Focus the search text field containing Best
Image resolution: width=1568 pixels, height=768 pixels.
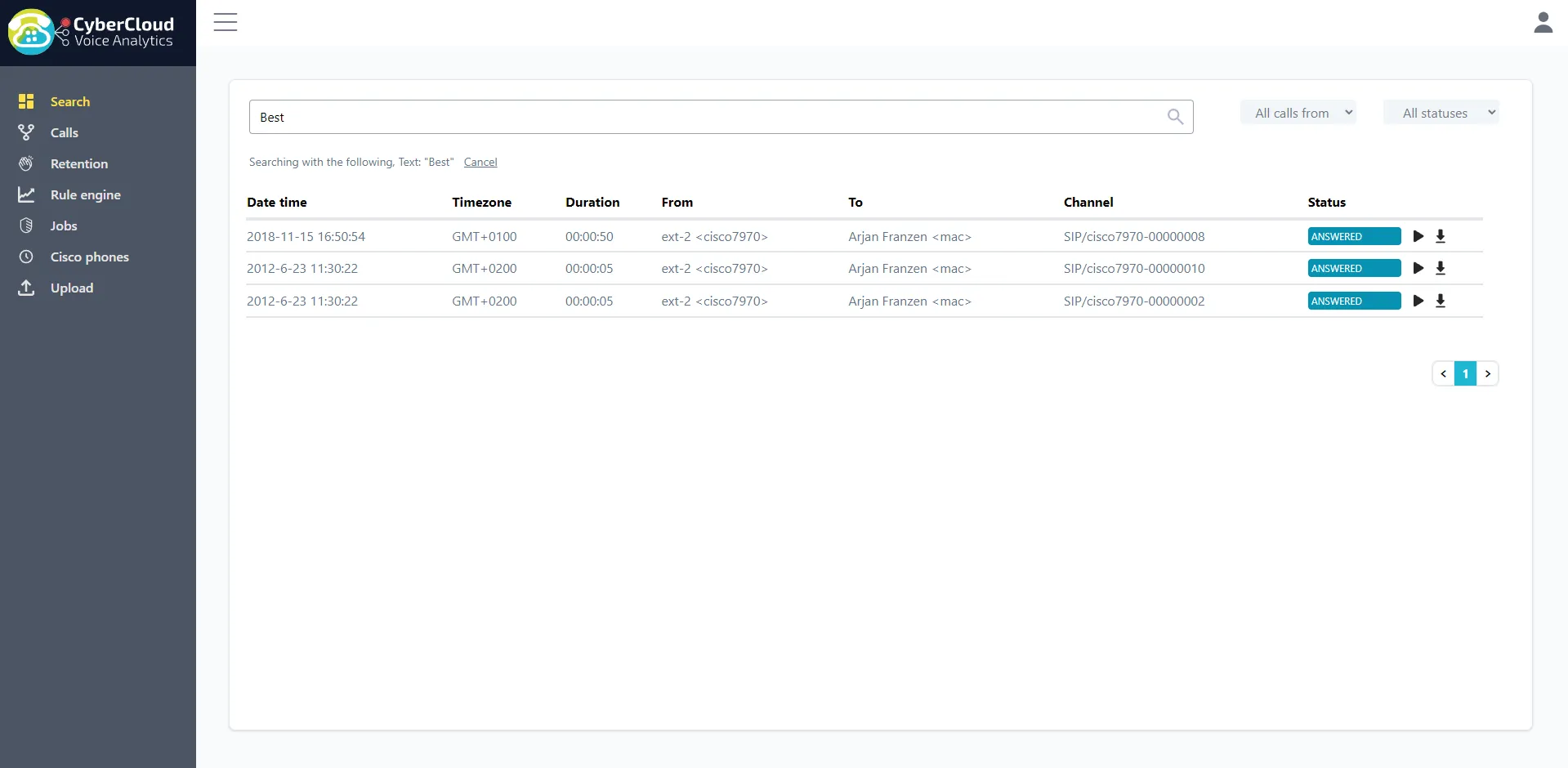click(x=721, y=117)
